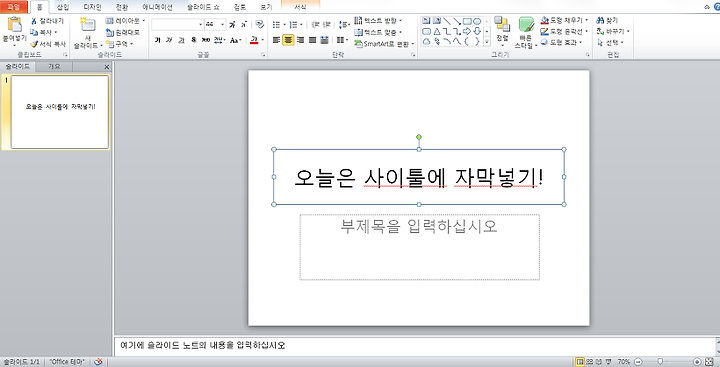
Task: Select the highlighted center-align button
Action: (x=288, y=40)
